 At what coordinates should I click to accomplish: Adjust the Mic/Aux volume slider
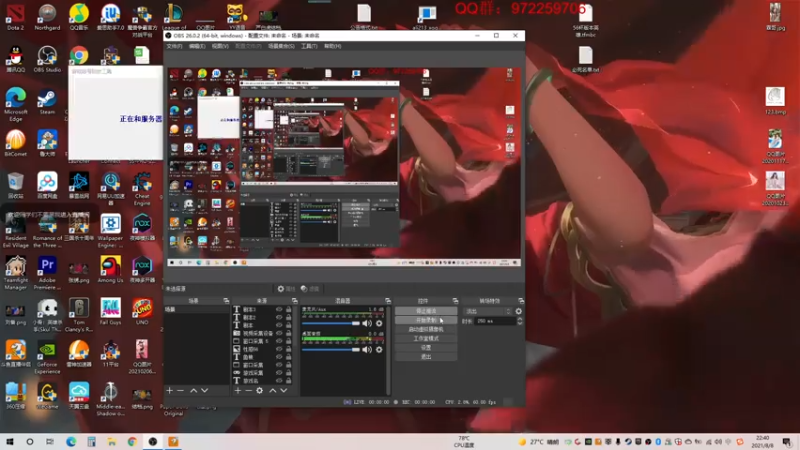point(331,323)
